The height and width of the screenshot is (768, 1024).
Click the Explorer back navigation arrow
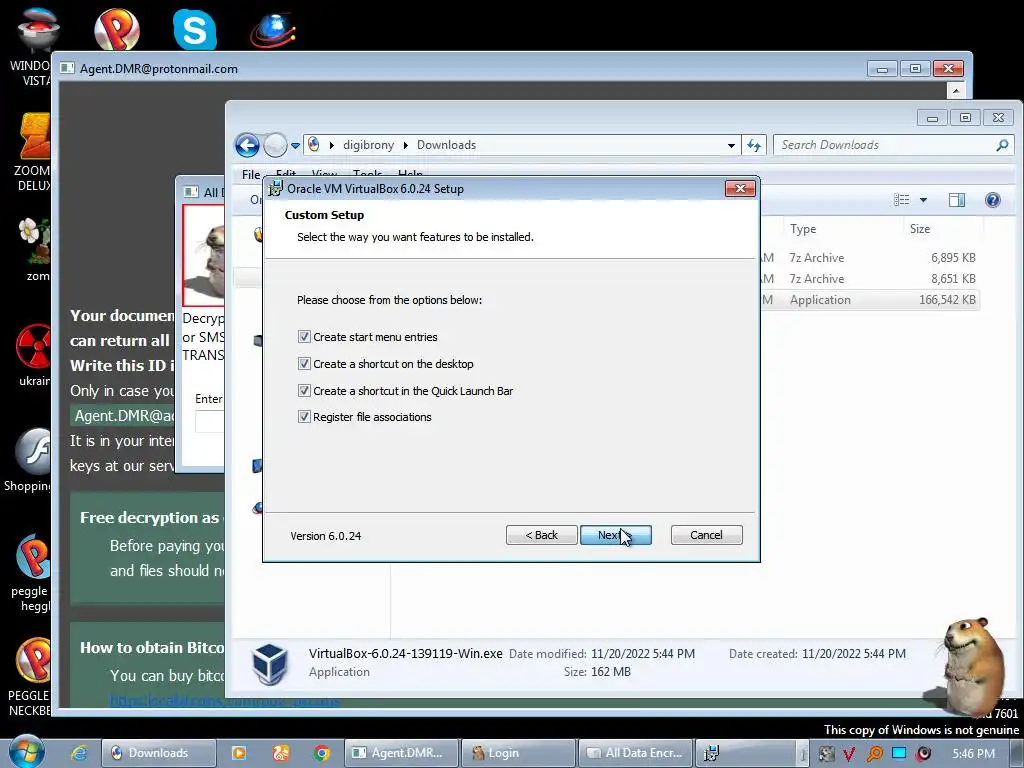tap(248, 145)
